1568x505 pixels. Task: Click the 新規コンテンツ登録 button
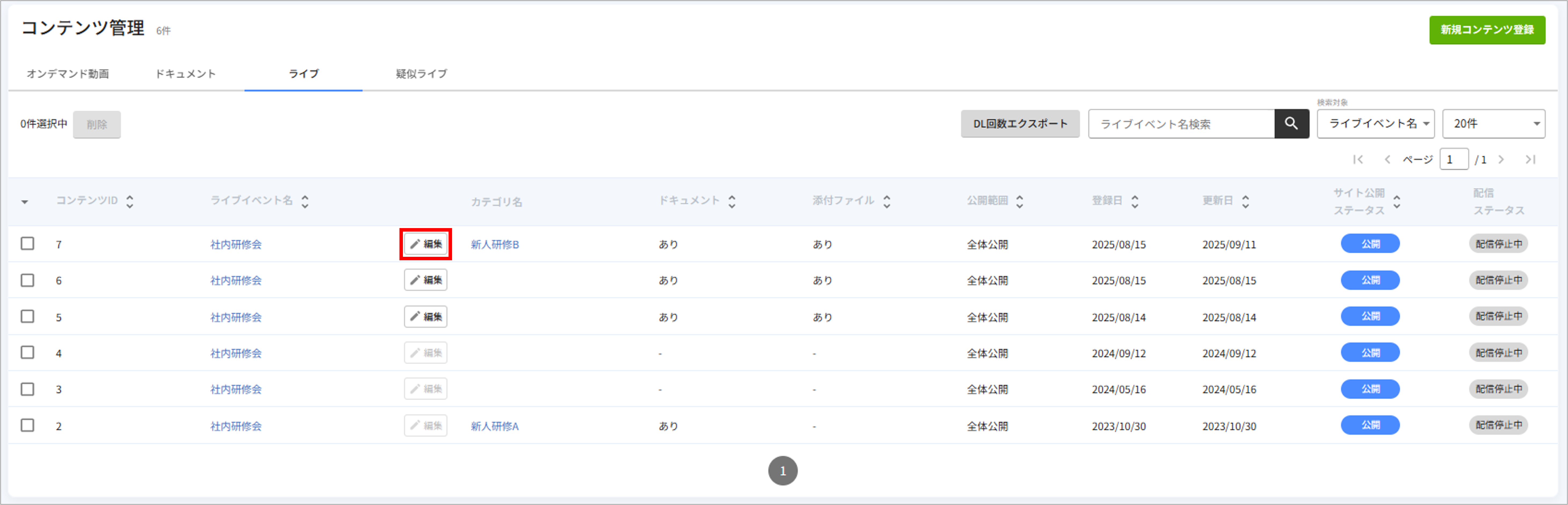1487,30
